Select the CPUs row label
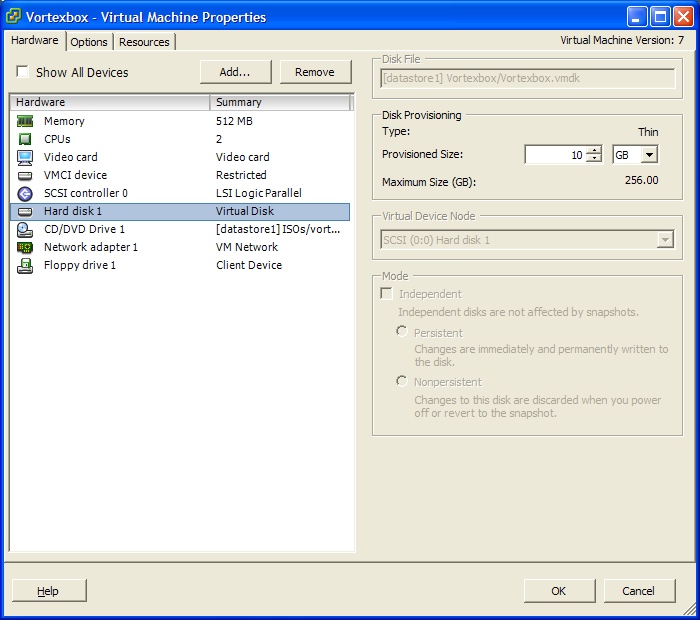Screen dimensions: 700x620 click(x=57, y=139)
